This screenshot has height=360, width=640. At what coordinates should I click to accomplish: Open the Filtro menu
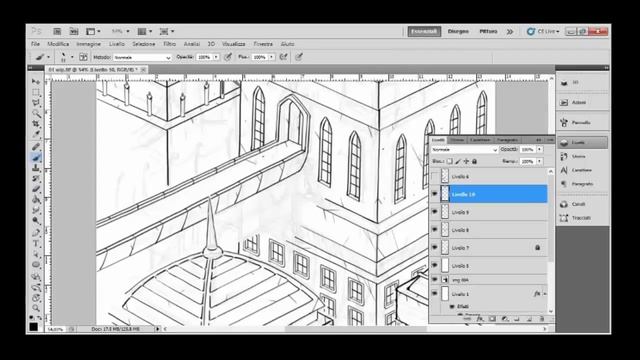point(169,44)
